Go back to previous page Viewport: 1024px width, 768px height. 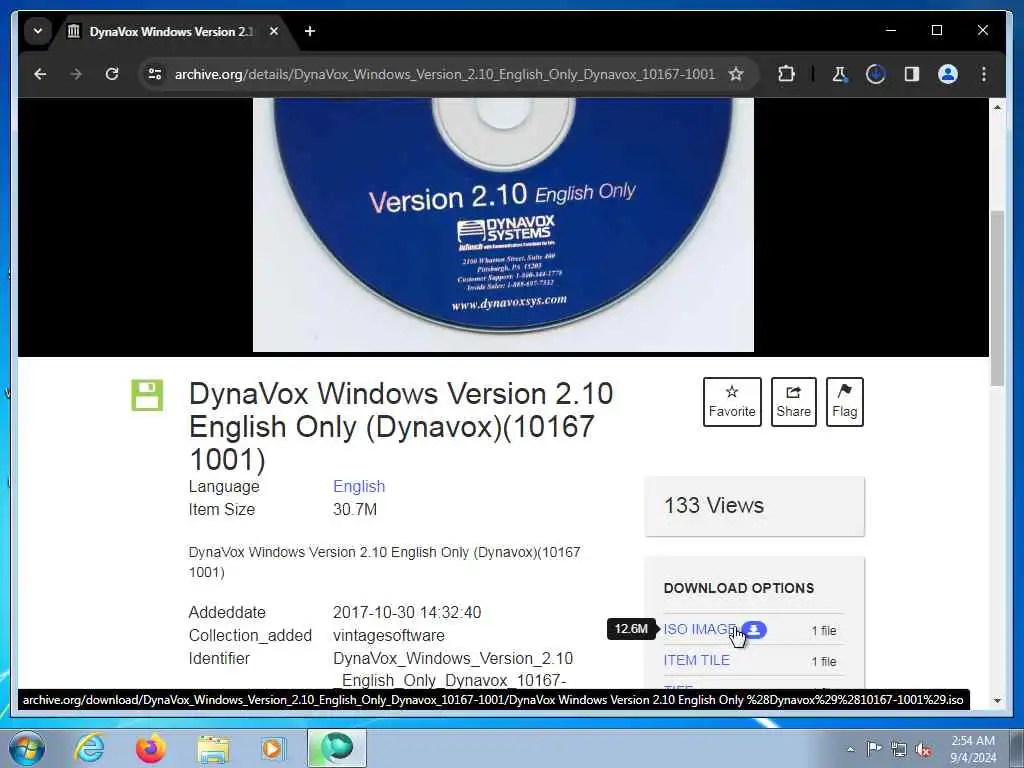coord(40,74)
